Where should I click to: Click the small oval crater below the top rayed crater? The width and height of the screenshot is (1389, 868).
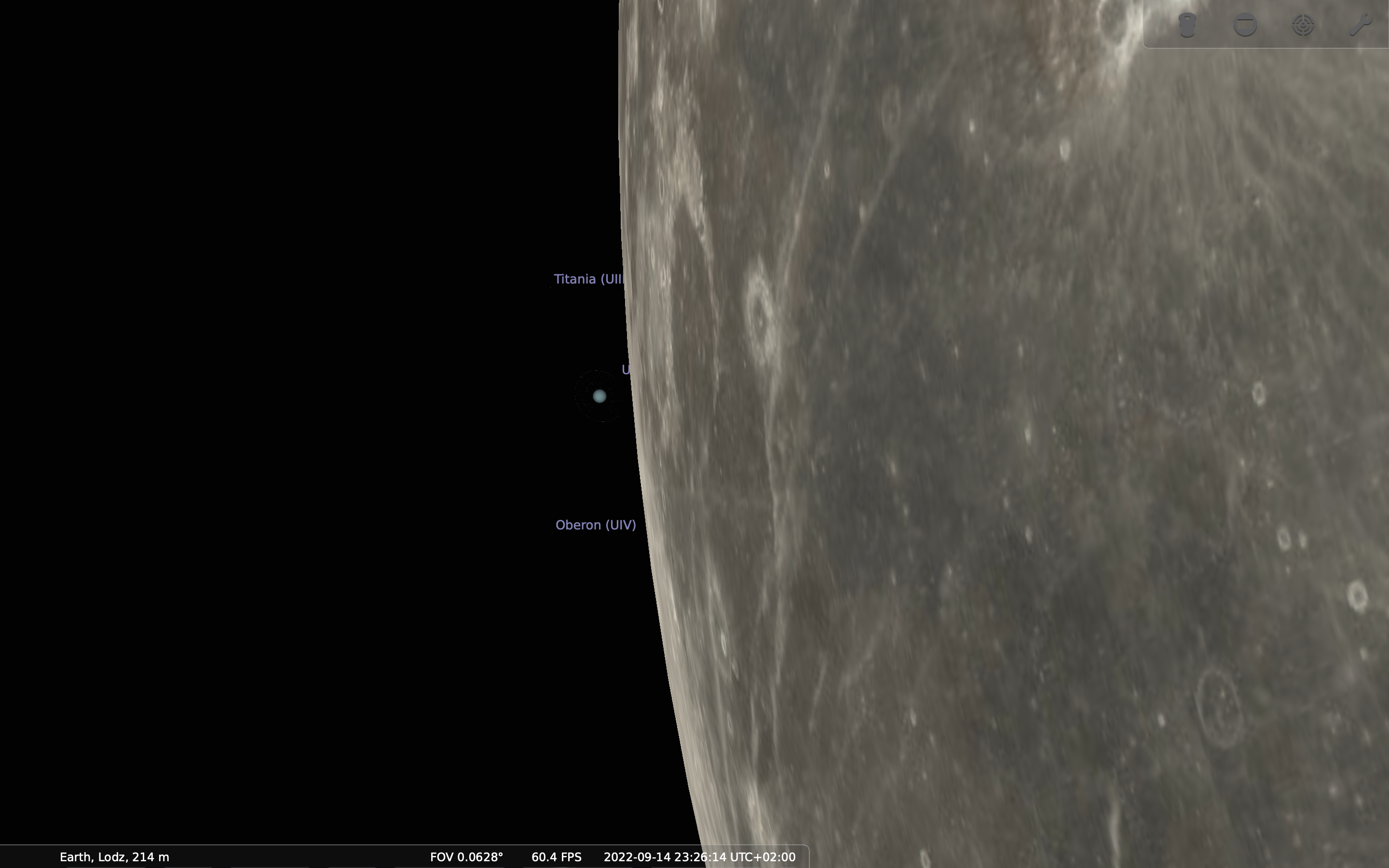pyautogui.click(x=1065, y=149)
